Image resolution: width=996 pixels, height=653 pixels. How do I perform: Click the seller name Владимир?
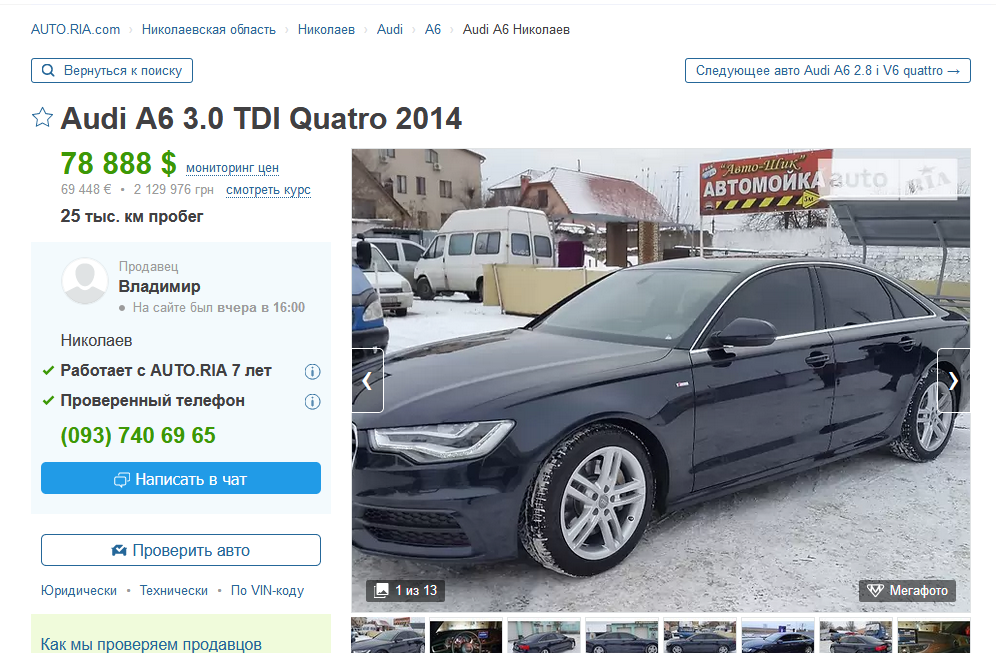click(x=159, y=286)
